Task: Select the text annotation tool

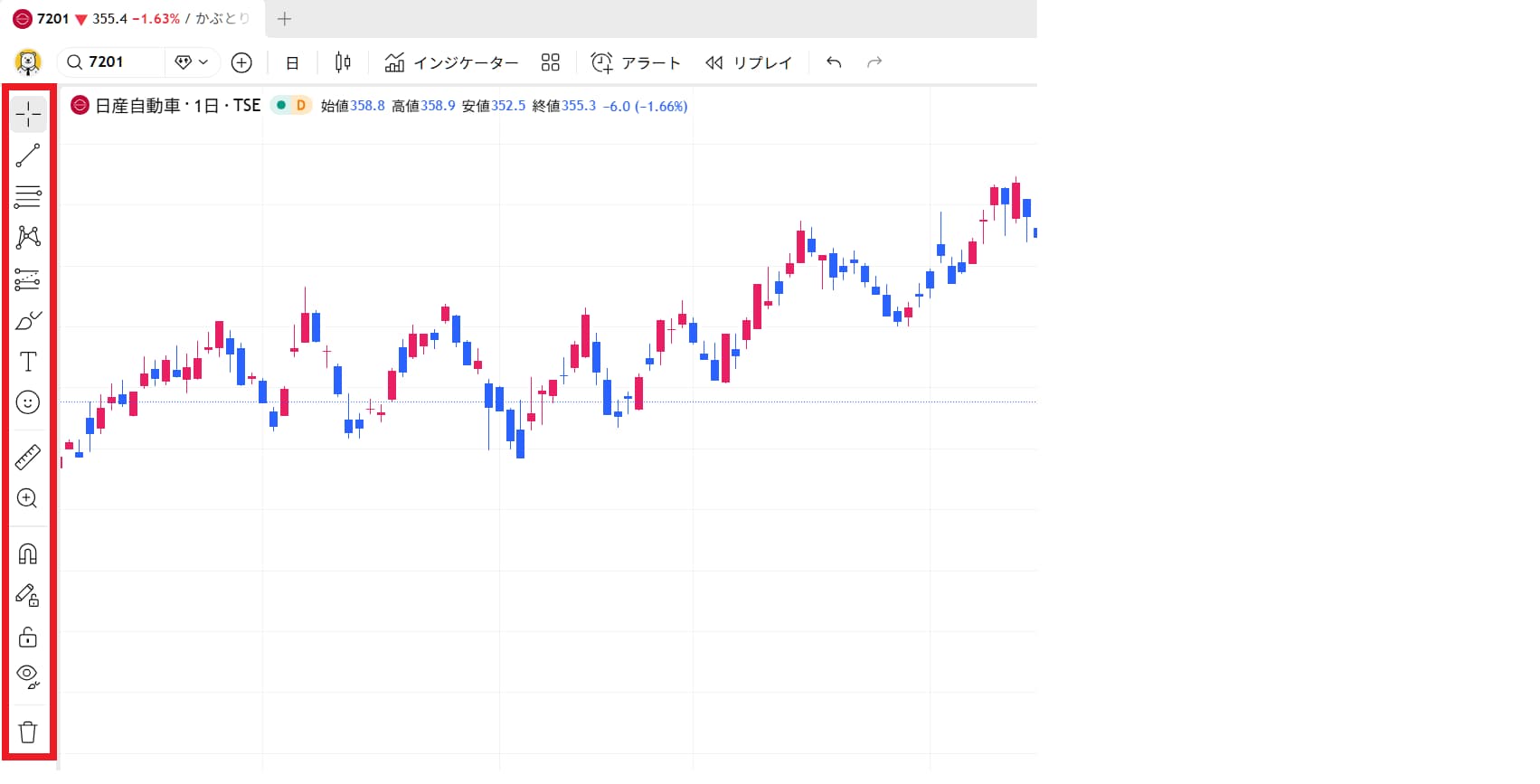Action: point(28,362)
